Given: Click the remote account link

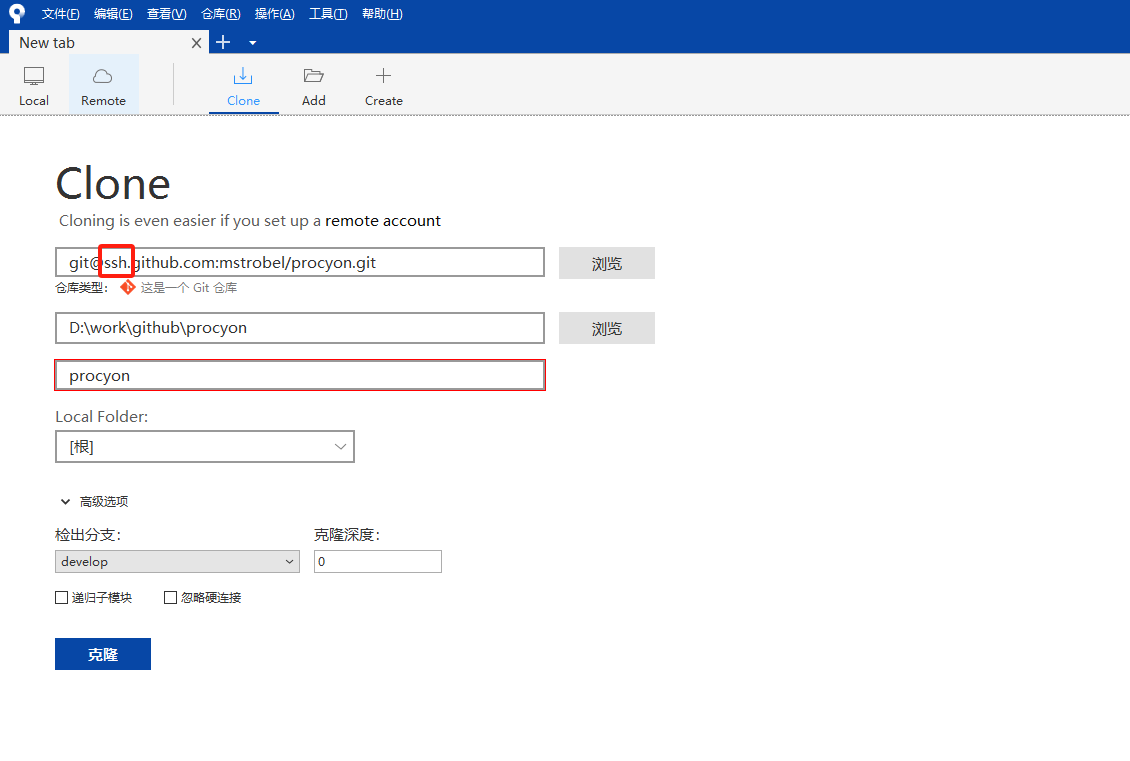Looking at the screenshot, I should (382, 220).
